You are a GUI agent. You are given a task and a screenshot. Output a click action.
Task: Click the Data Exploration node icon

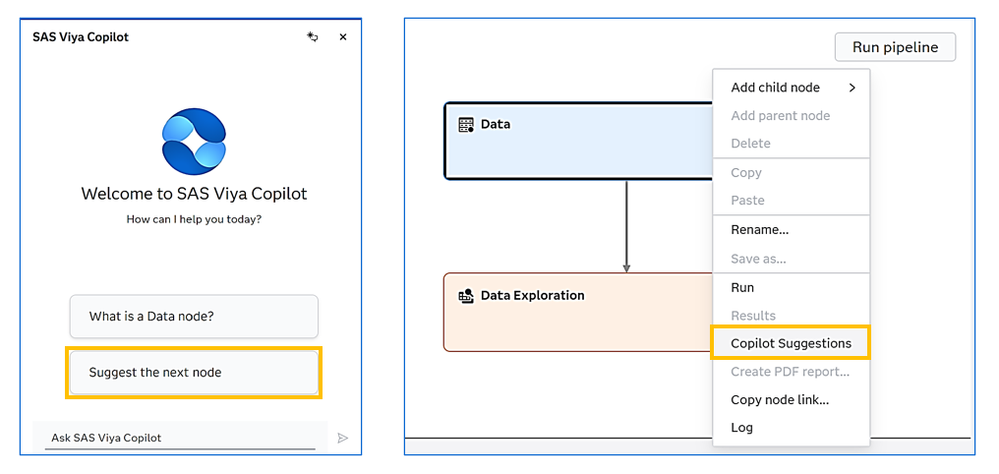pos(466,296)
